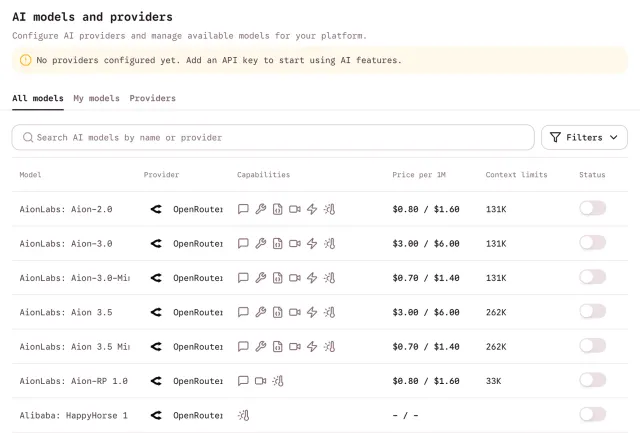This screenshot has height=433, width=640.
Task: Click thermometer icon in Aion-2.0 row
Action: [329, 209]
